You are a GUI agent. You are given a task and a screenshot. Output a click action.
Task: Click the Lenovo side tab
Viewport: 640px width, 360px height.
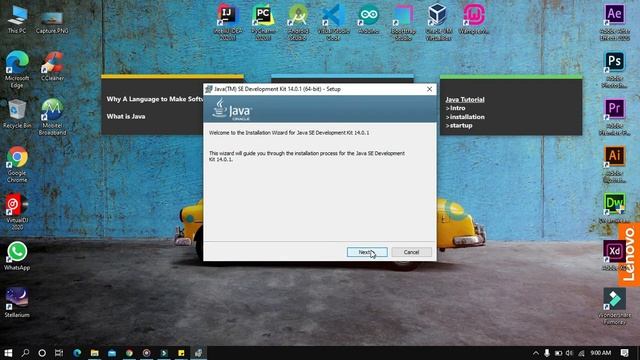tap(629, 255)
